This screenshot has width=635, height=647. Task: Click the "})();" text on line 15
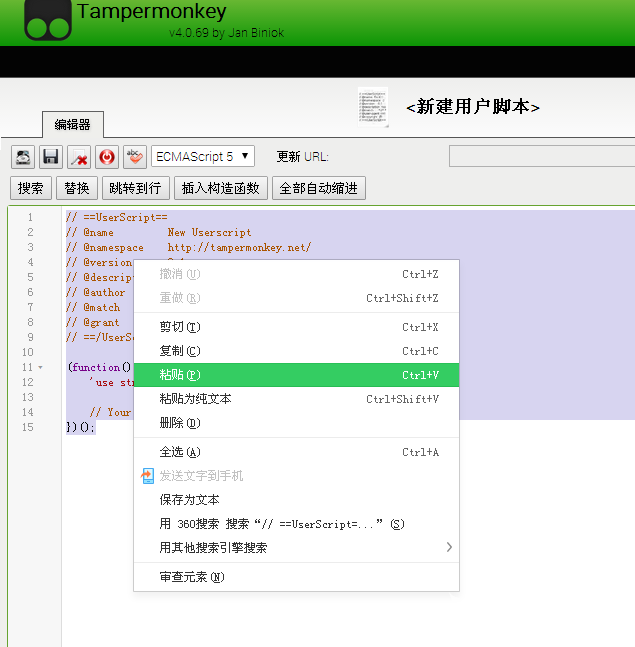tap(80, 427)
